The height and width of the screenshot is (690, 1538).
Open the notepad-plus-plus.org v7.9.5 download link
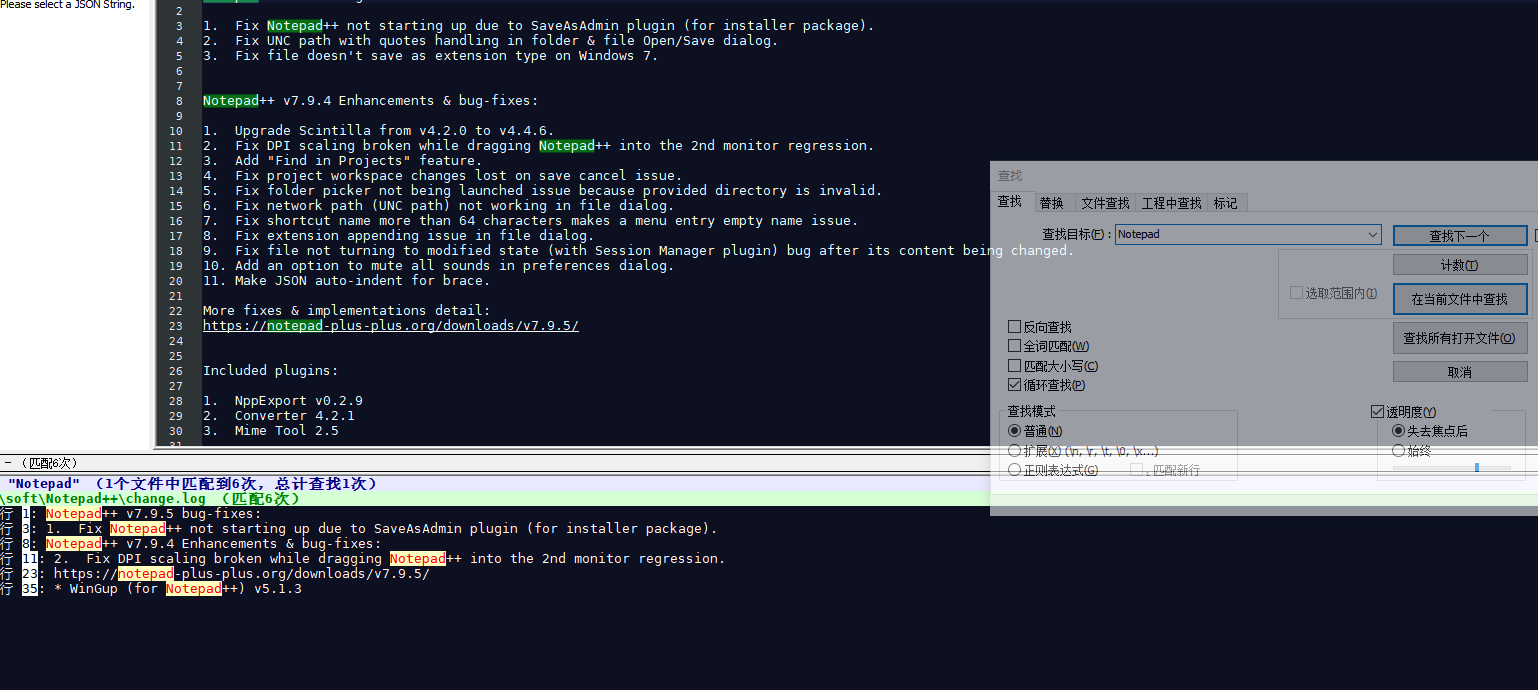point(390,325)
